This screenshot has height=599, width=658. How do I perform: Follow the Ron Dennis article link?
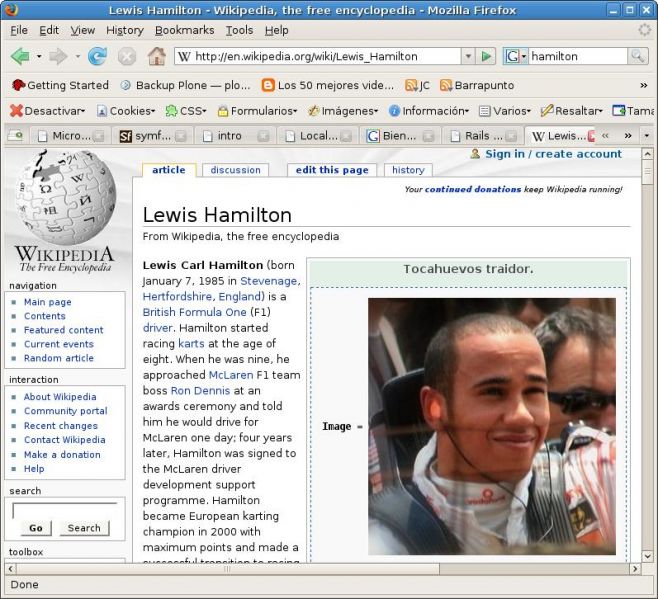point(200,391)
